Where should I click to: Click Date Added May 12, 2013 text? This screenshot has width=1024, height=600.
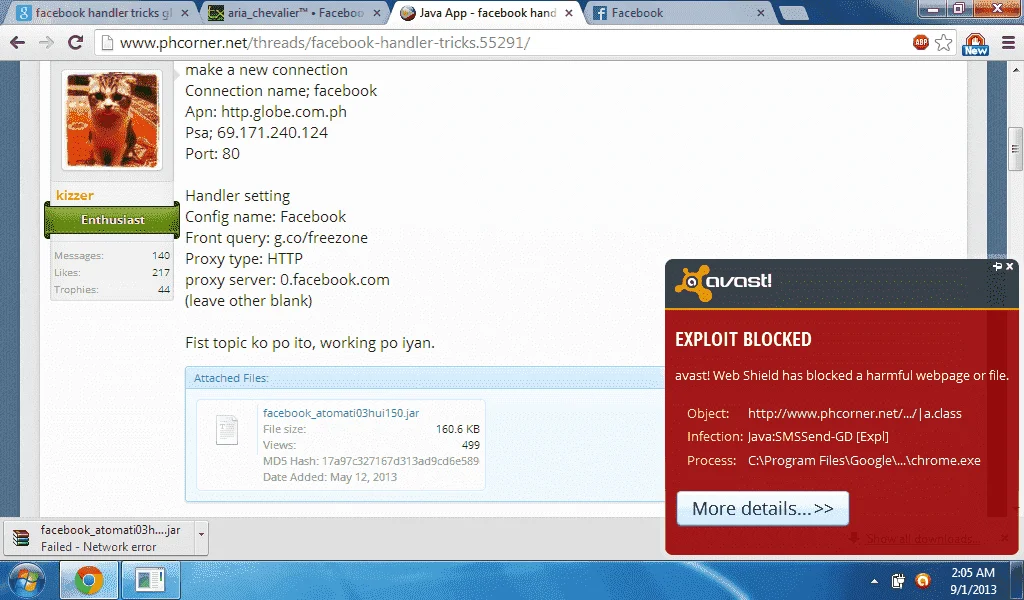[330, 477]
